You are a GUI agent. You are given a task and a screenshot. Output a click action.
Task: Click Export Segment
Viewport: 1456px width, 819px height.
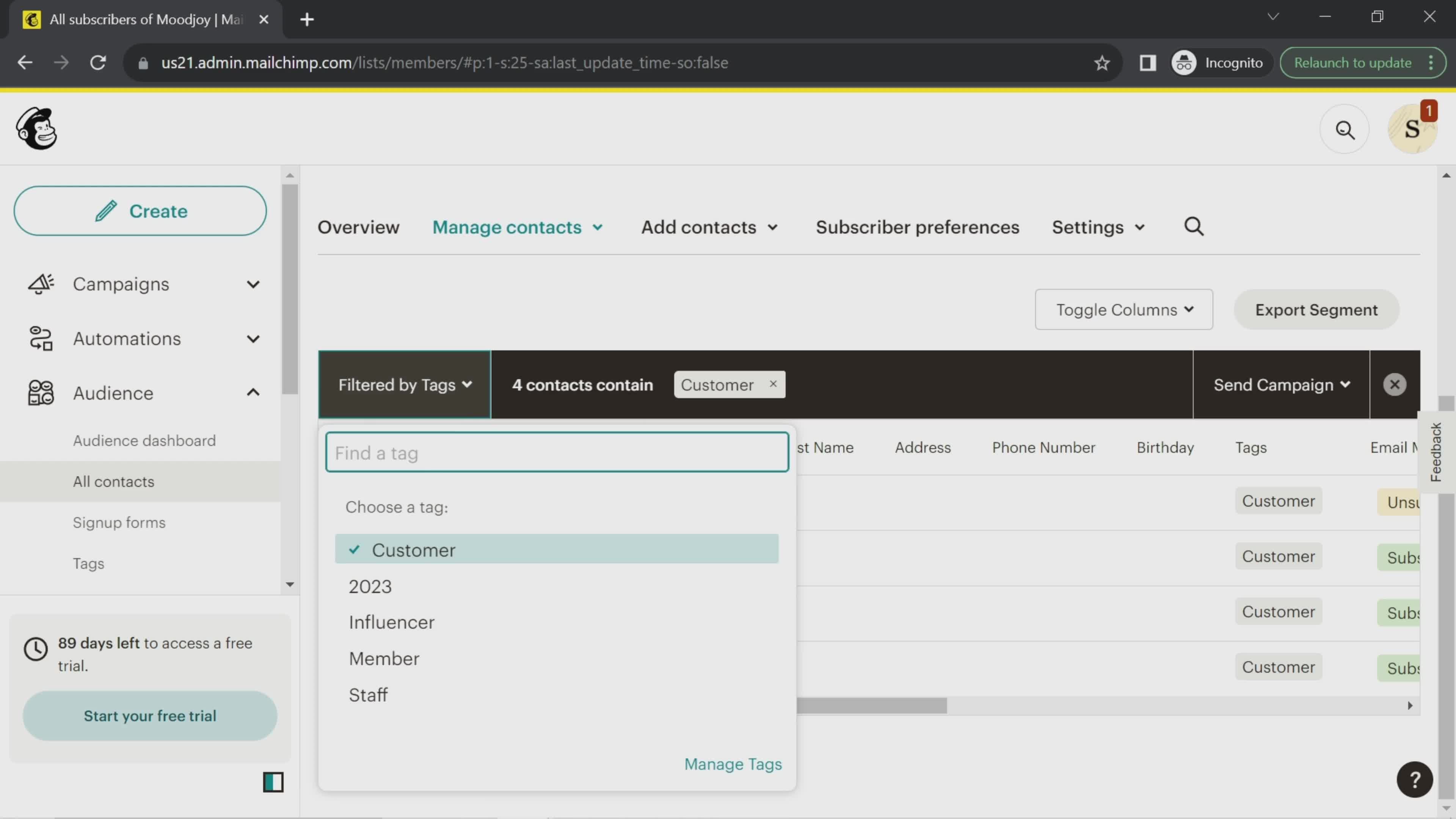(x=1316, y=309)
